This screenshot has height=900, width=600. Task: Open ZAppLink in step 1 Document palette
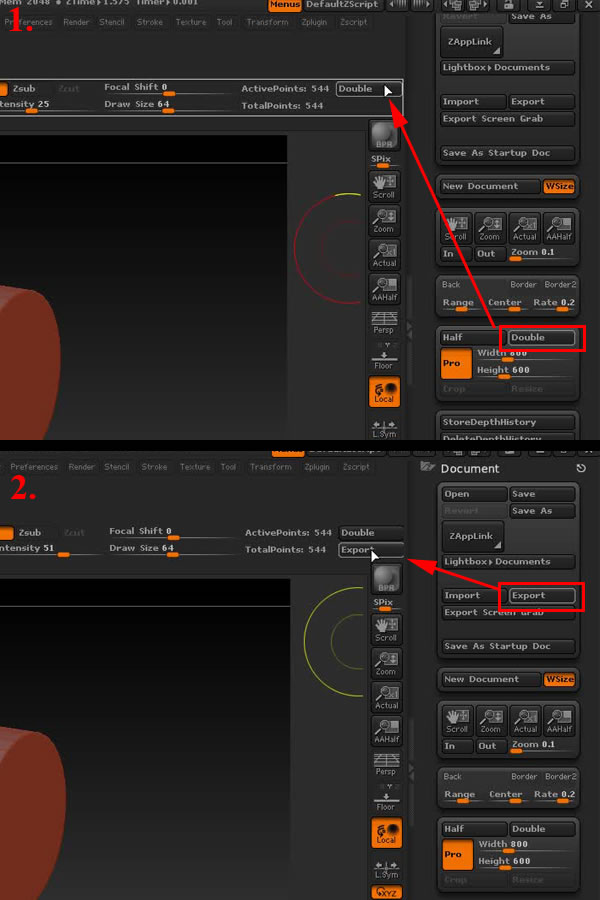click(x=471, y=42)
